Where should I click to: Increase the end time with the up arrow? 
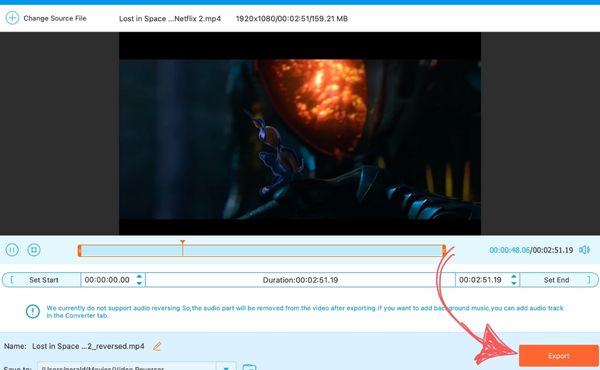click(x=514, y=276)
